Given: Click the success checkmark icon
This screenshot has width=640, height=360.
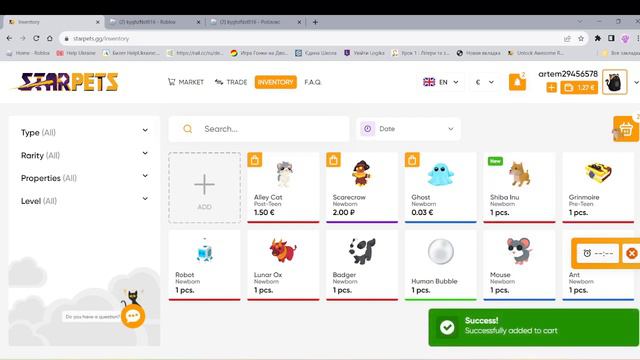Looking at the screenshot, I should coord(447,327).
